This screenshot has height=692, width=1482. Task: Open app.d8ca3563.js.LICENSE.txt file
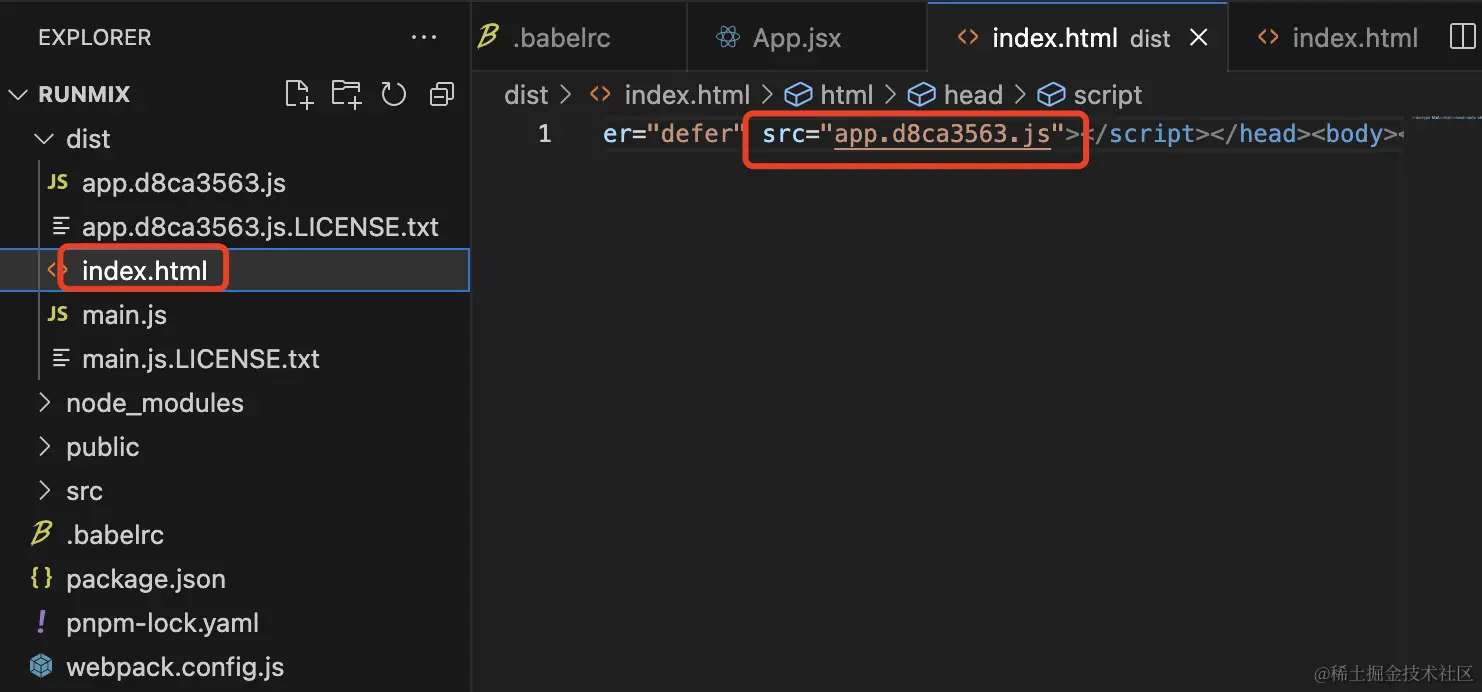point(234,227)
